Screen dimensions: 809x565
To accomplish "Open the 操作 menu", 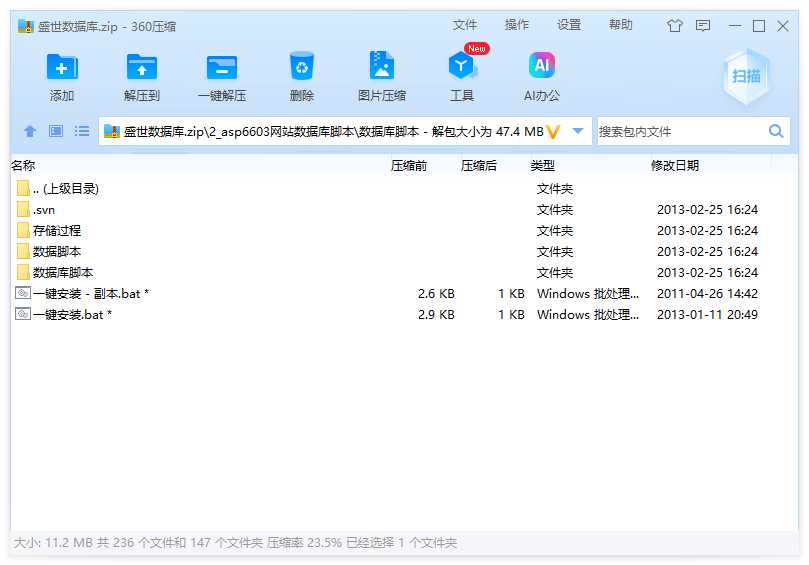I will click(516, 25).
